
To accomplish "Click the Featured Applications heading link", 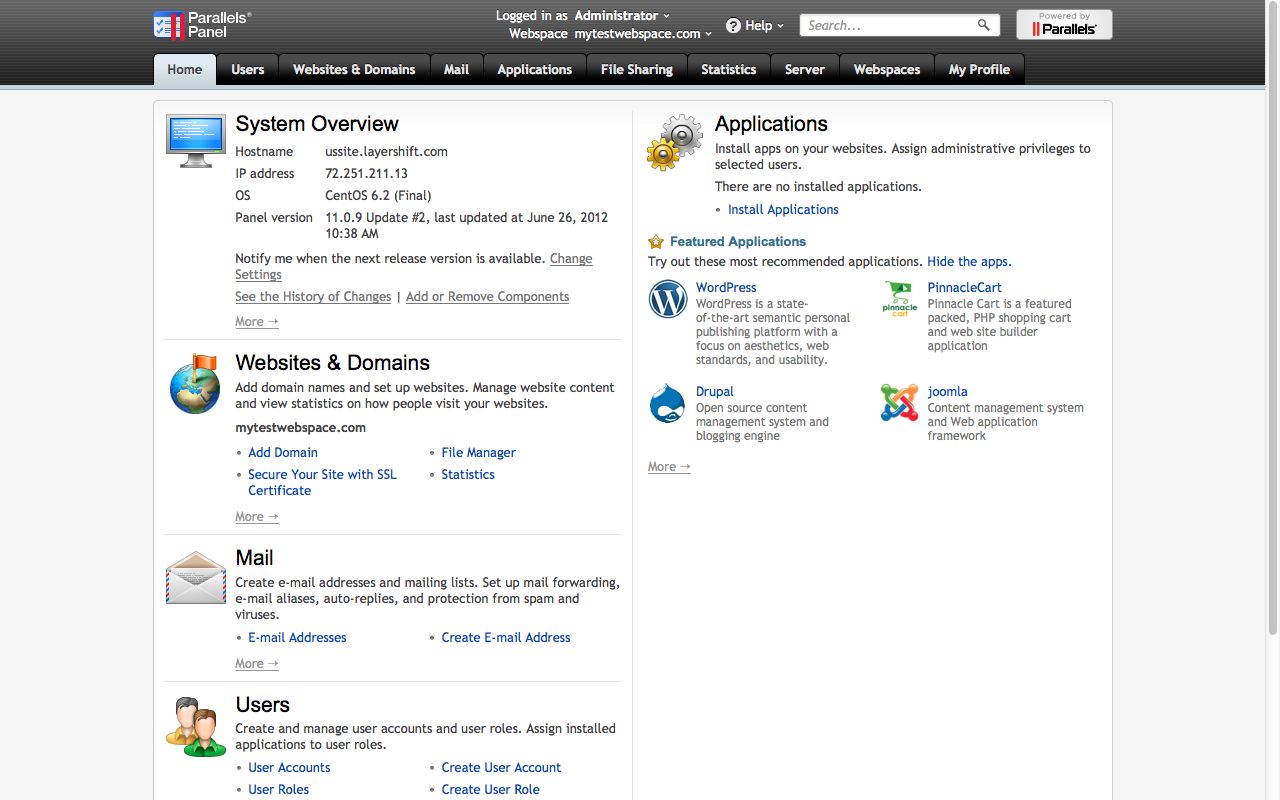I will (738, 242).
